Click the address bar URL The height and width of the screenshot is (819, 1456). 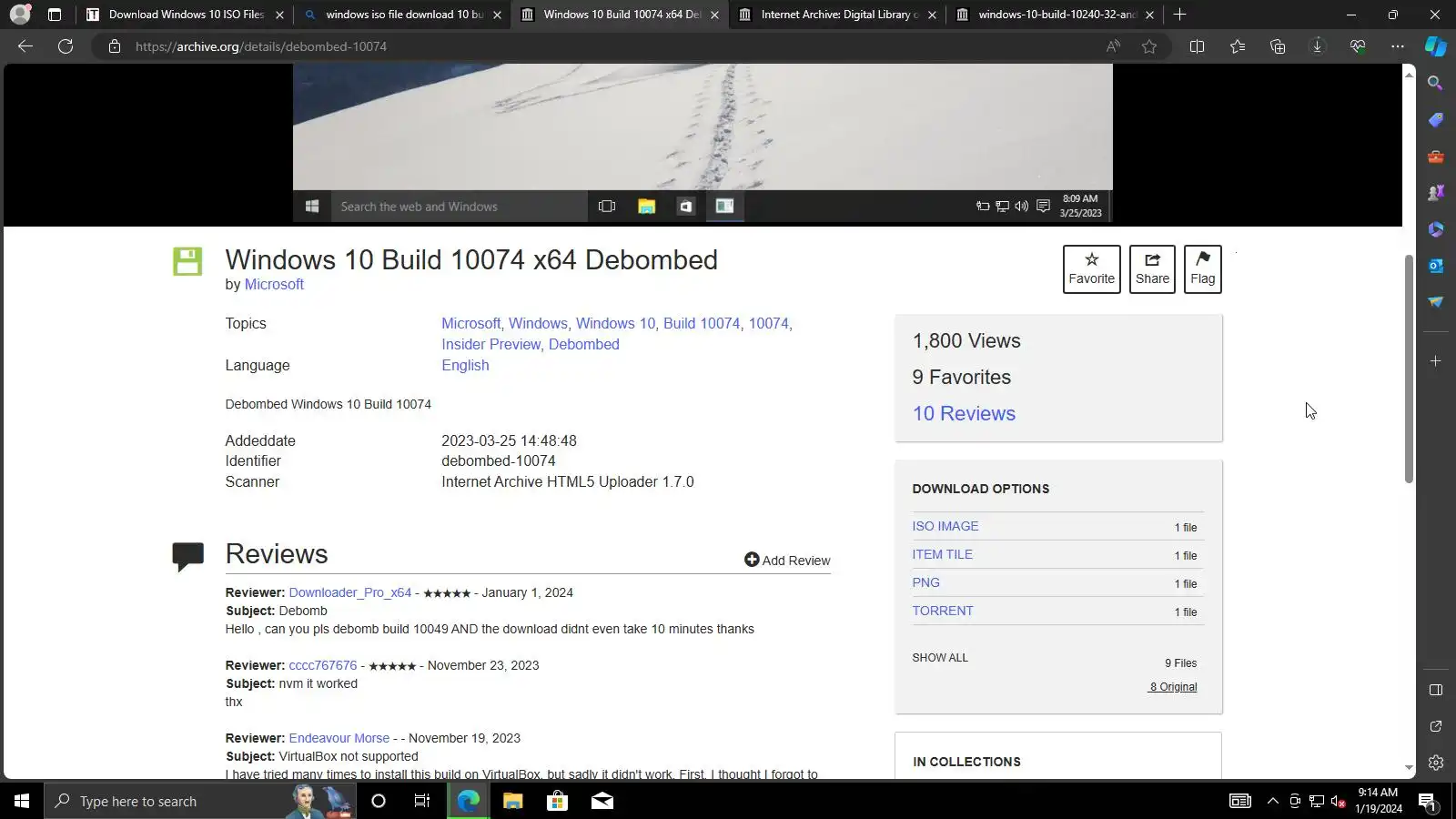click(261, 46)
